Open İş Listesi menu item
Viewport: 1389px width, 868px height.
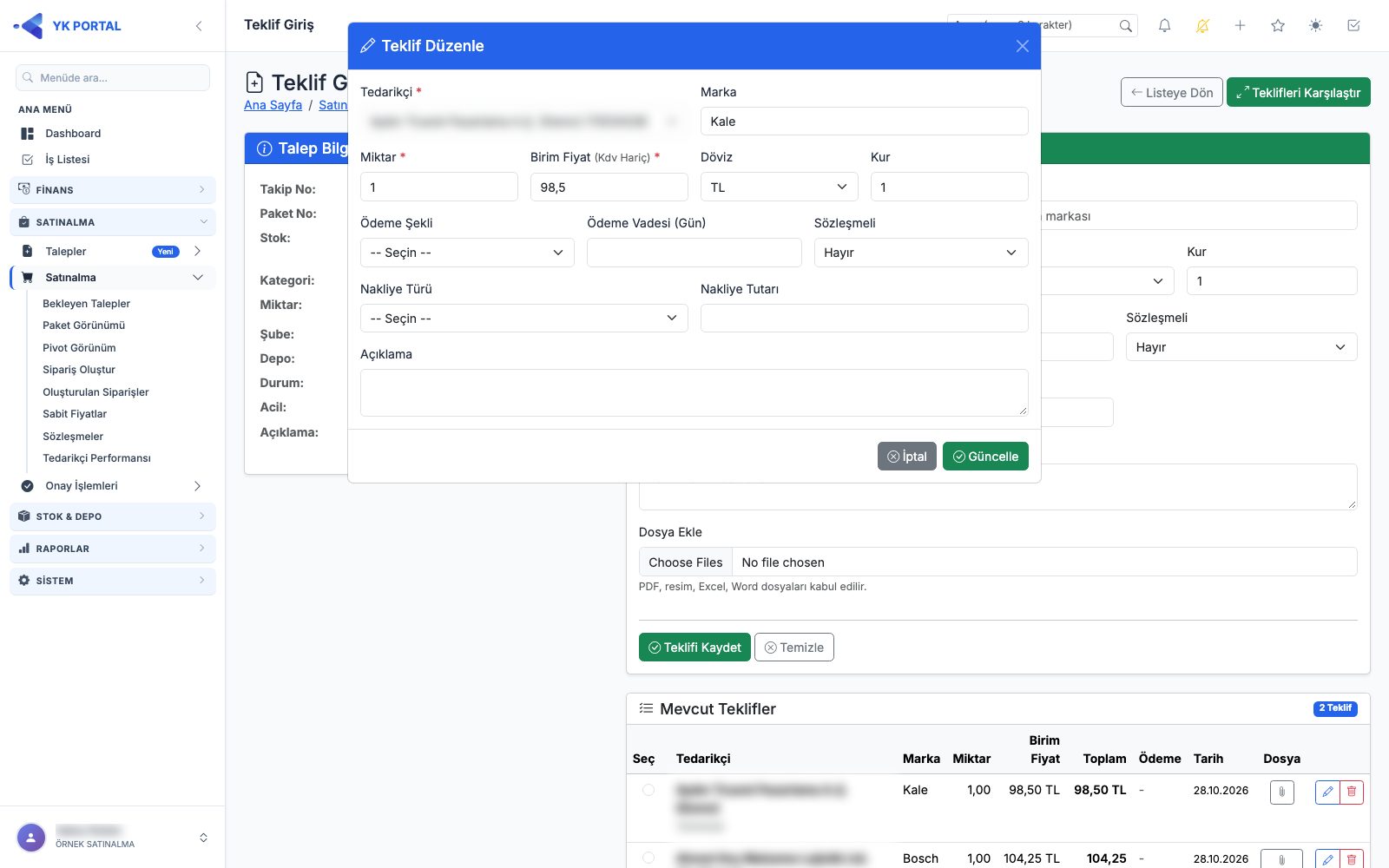(68, 160)
